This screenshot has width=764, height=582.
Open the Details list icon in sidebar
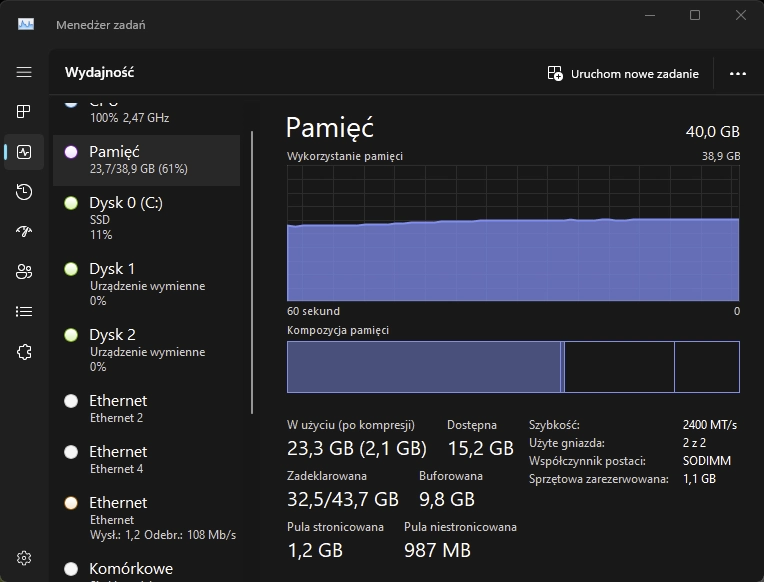[x=24, y=312]
